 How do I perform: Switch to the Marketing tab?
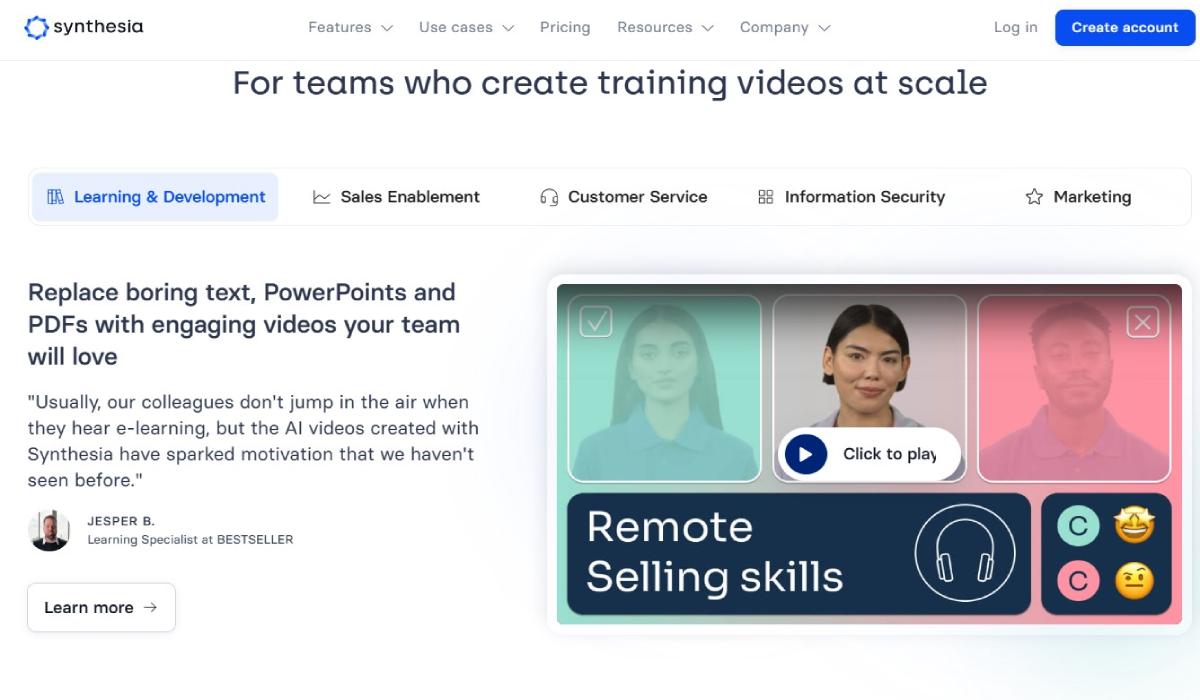coord(1078,197)
